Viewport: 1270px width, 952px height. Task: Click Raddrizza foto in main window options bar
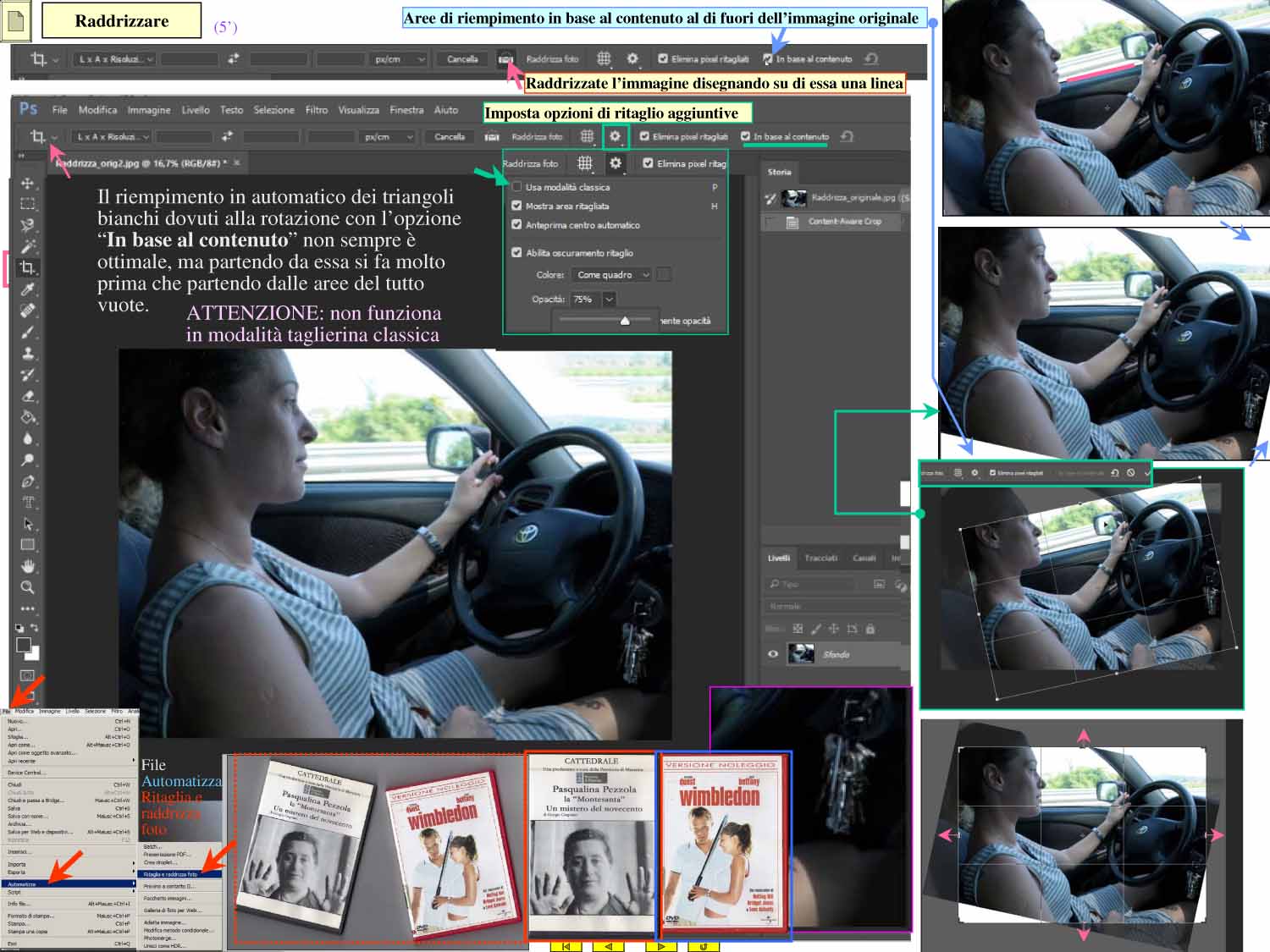coord(537,136)
